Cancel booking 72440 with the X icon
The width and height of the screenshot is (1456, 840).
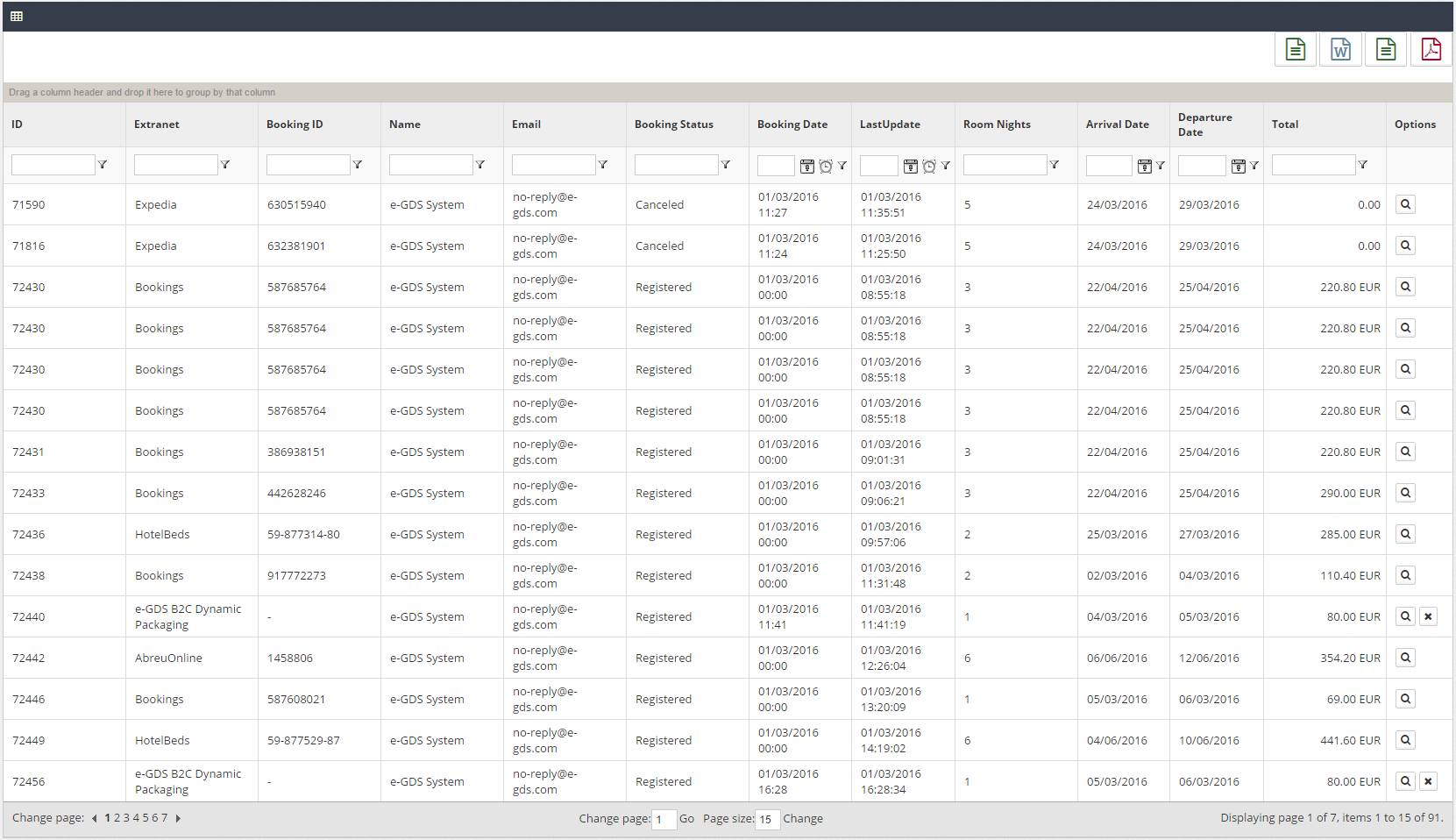coord(1428,616)
